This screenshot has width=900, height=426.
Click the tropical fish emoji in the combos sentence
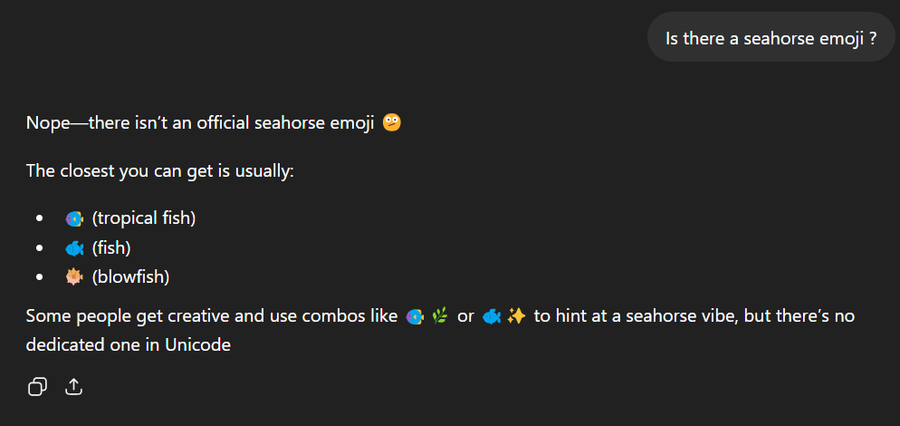415,317
